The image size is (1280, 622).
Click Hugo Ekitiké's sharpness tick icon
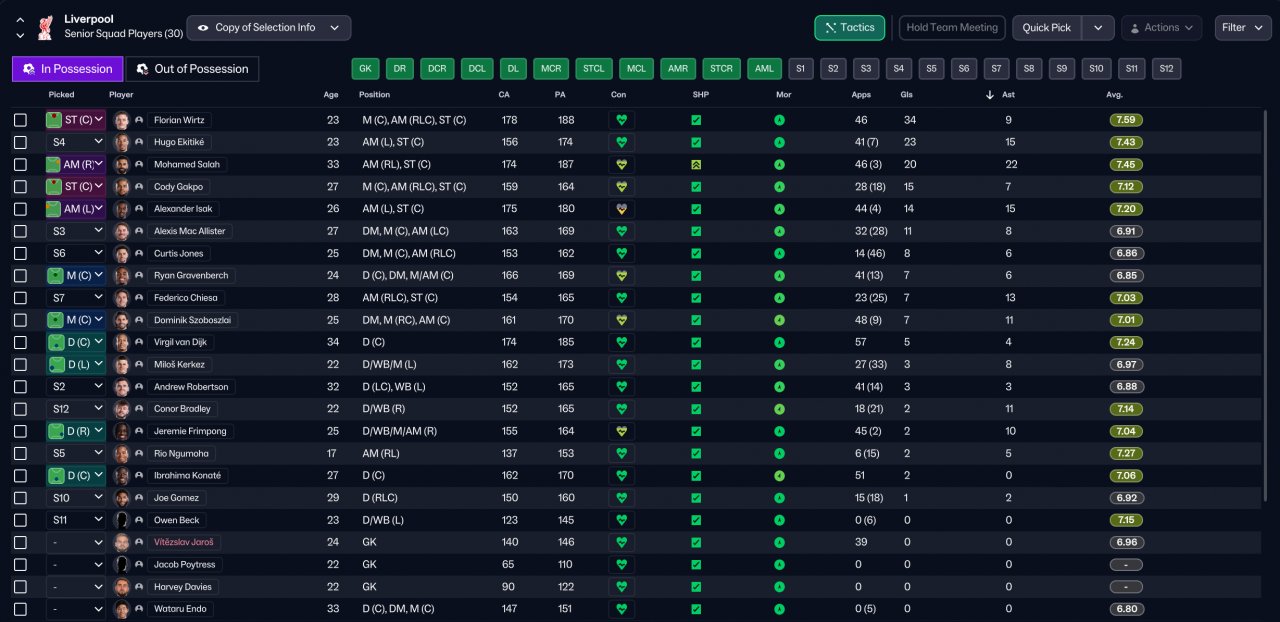click(696, 142)
